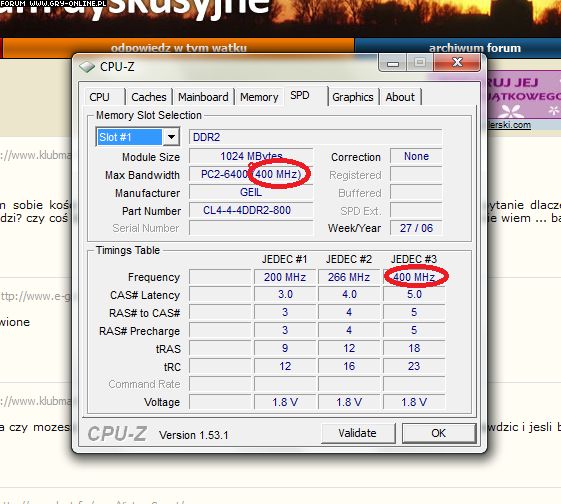Viewport: 561px width, 504px height.
Task: Click the tRAS value 12
Action: [x=349, y=348]
